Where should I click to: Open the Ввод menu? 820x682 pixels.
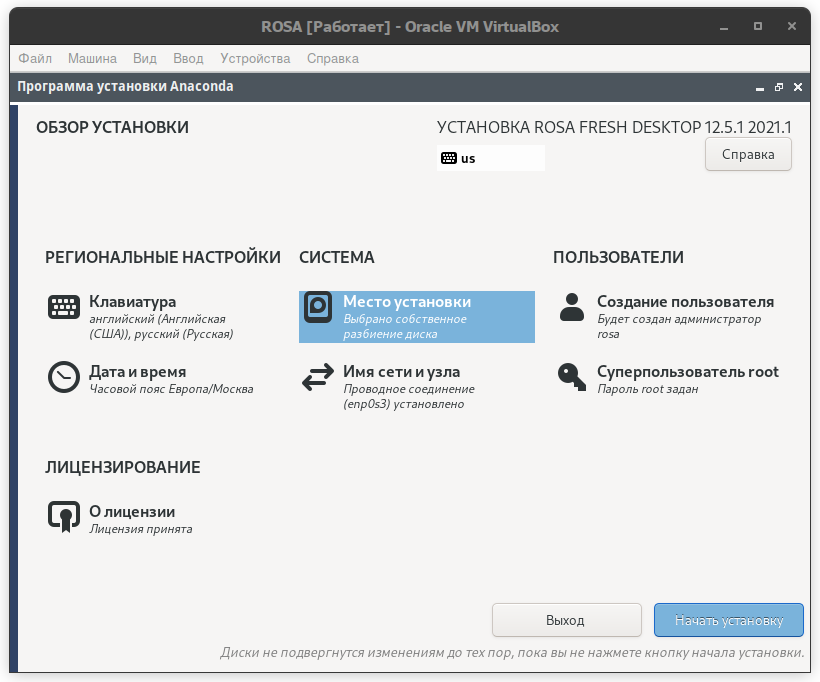(x=188, y=59)
